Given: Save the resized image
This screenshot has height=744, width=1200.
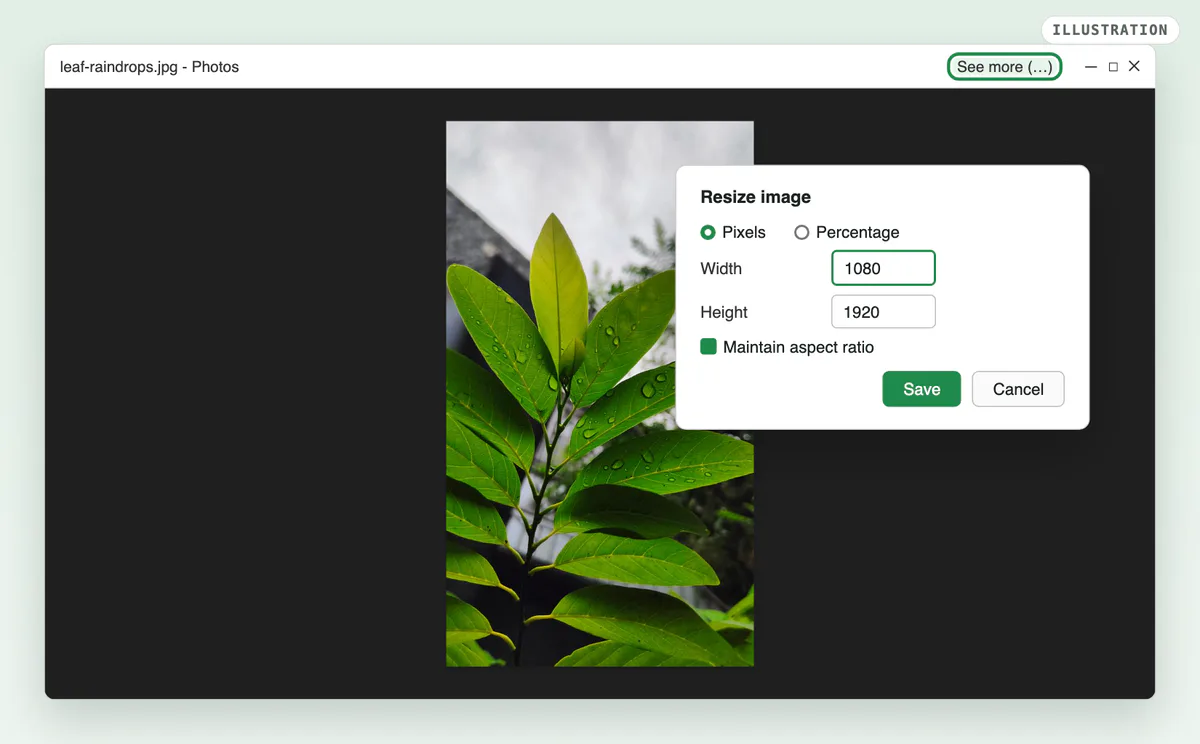Looking at the screenshot, I should [x=921, y=389].
